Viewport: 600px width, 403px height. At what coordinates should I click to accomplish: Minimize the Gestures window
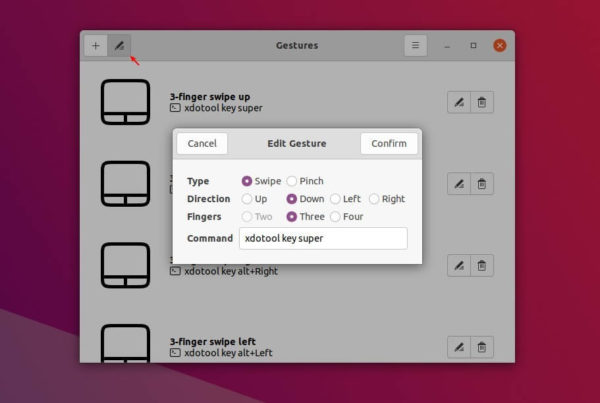(x=447, y=46)
